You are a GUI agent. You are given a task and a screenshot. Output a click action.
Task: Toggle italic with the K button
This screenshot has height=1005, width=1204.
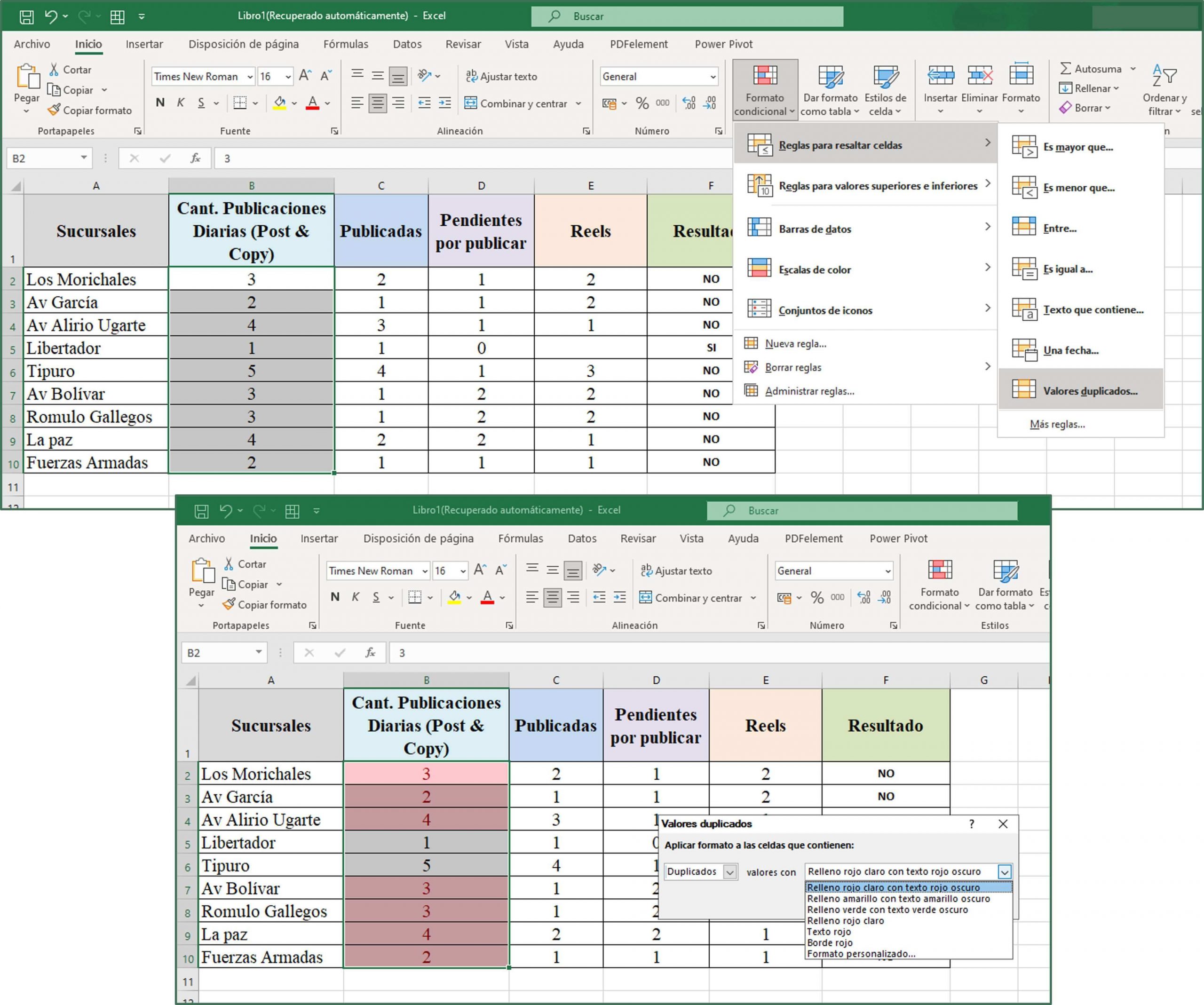181,103
